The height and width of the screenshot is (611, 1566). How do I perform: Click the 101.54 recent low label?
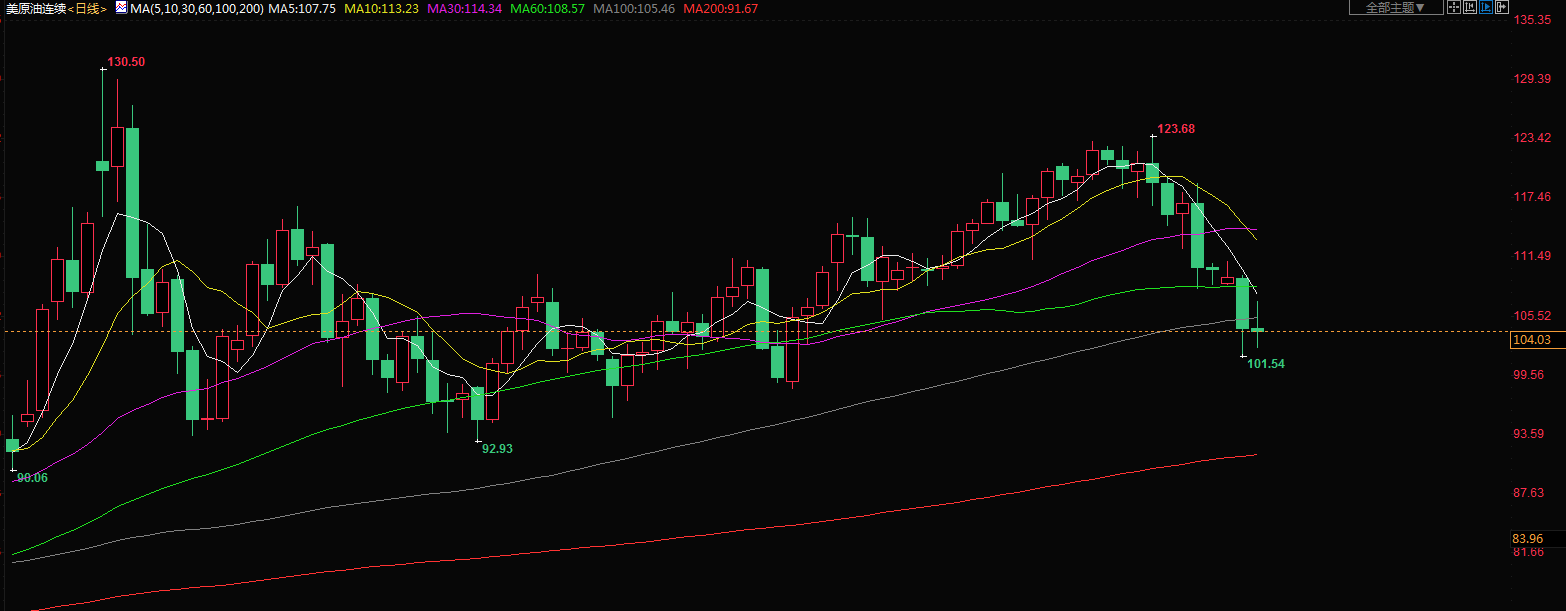click(1266, 364)
